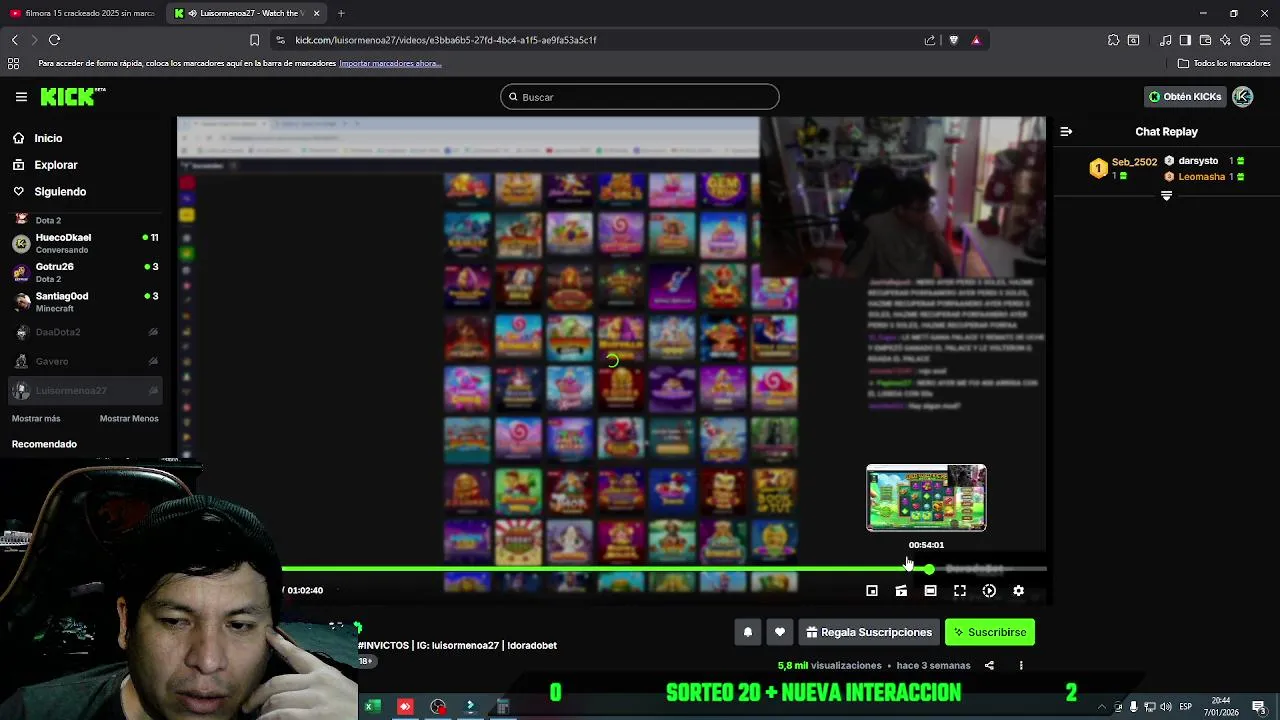Open Brave VPN shield icon

point(1245,40)
